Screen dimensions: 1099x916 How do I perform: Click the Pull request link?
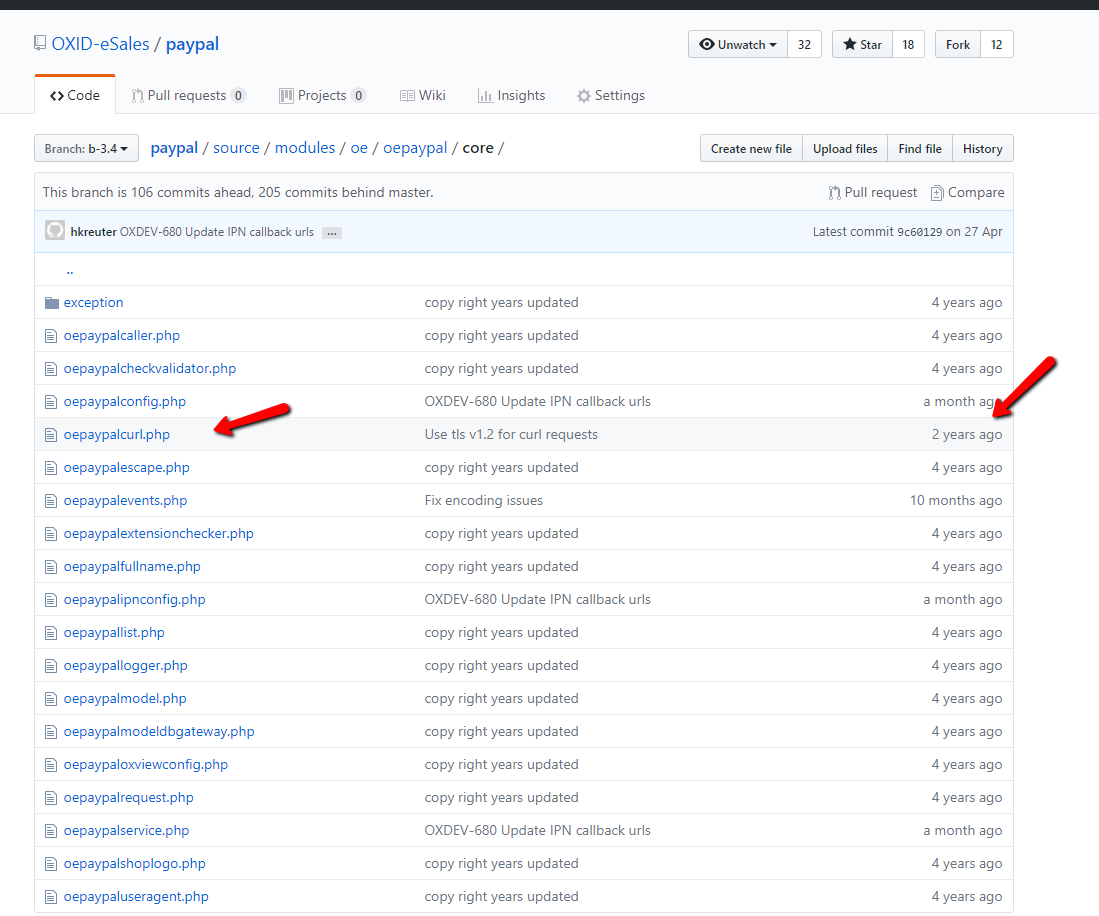pyautogui.click(x=873, y=192)
